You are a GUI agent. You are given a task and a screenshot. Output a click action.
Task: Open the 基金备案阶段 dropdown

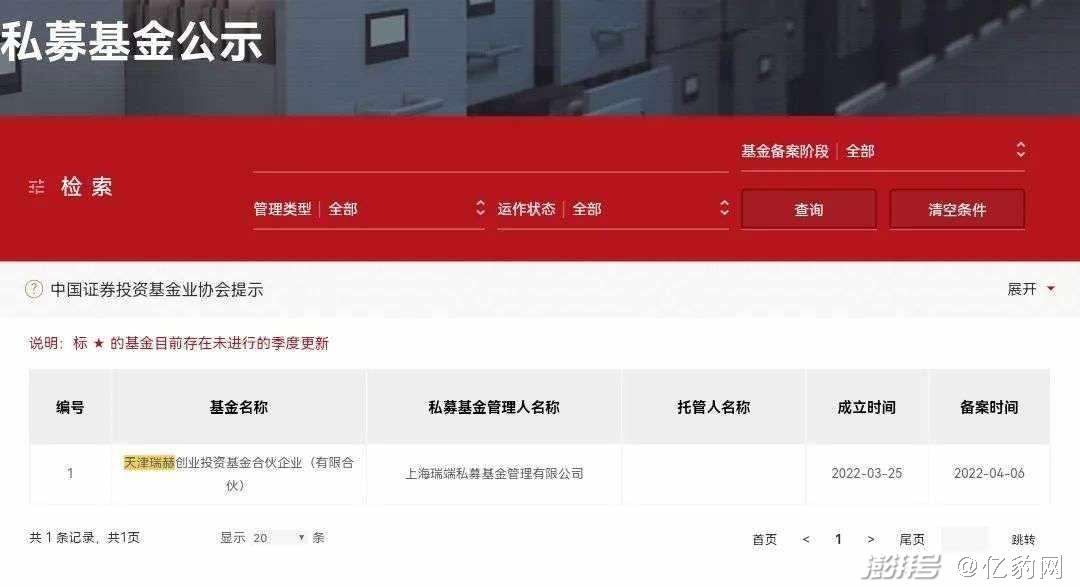coord(883,151)
